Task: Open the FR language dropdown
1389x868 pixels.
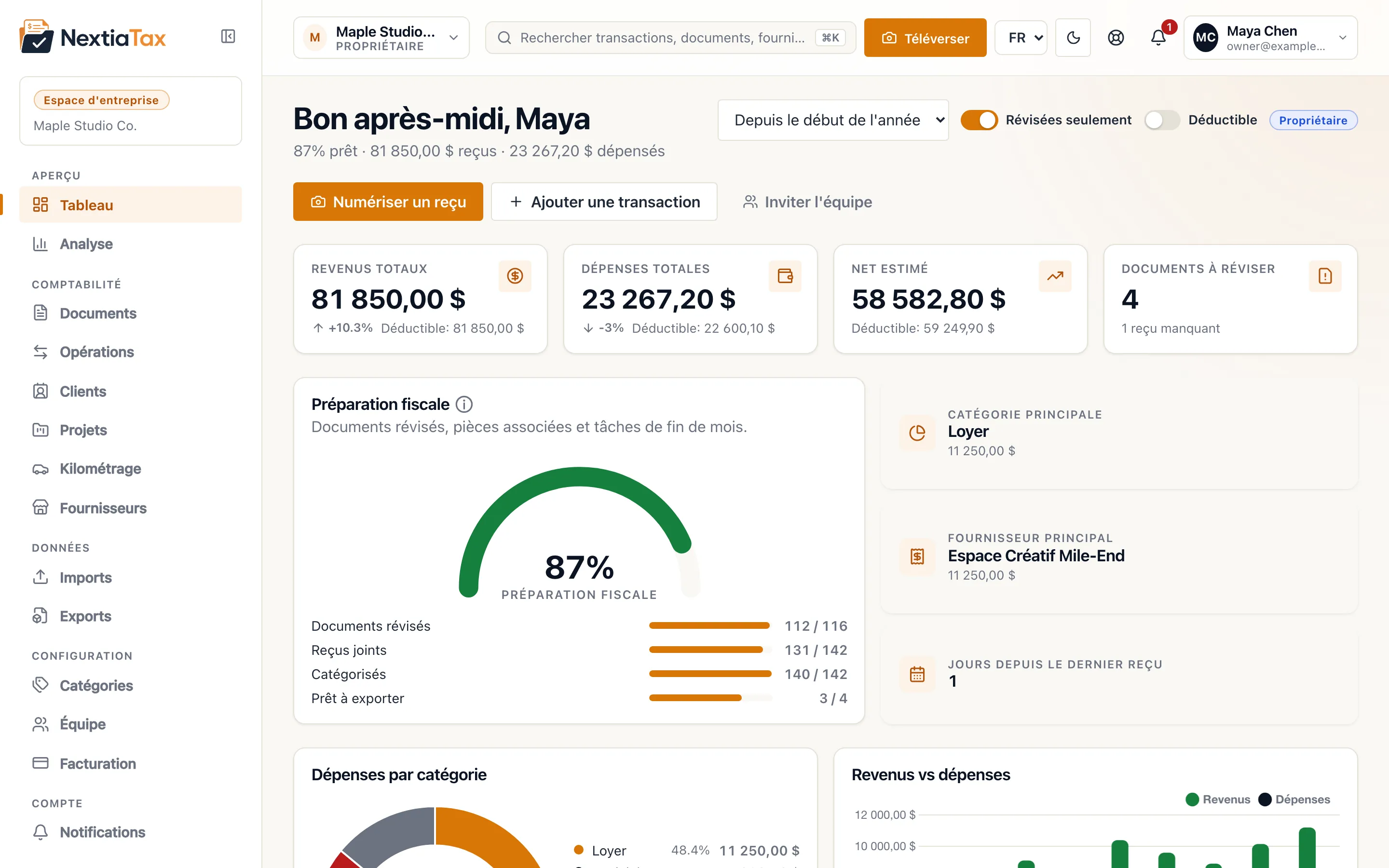Action: click(x=1021, y=38)
